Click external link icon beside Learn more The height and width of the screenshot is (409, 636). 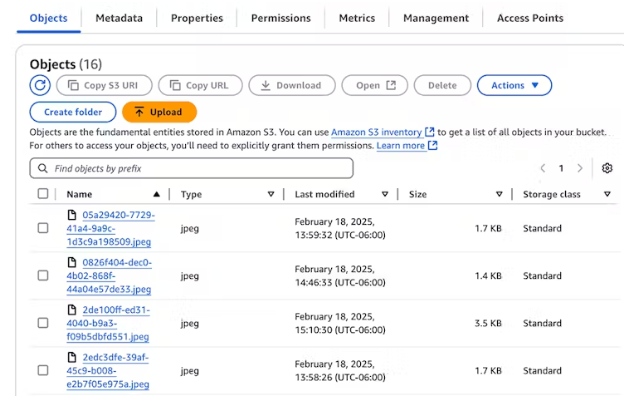(433, 146)
